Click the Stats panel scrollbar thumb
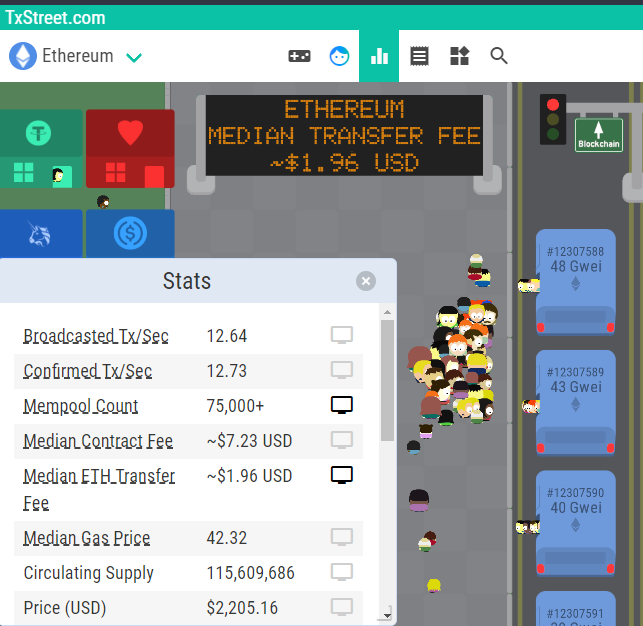 pos(387,380)
